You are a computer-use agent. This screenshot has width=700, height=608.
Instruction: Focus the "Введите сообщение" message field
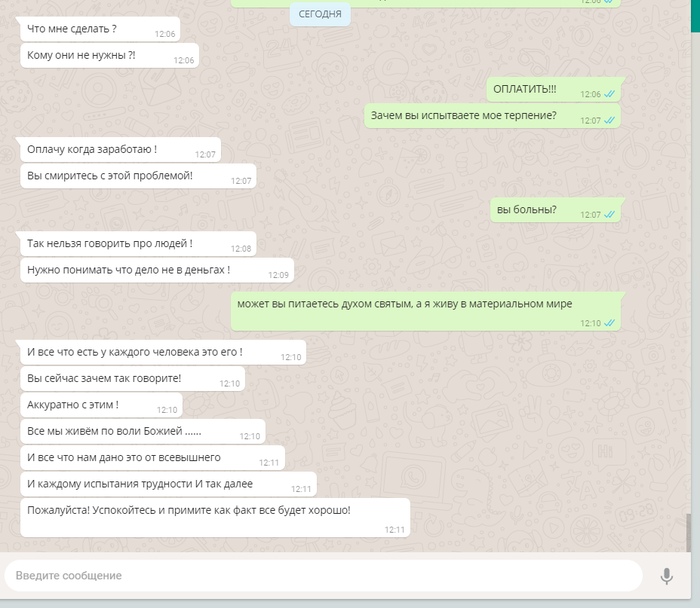[323, 575]
